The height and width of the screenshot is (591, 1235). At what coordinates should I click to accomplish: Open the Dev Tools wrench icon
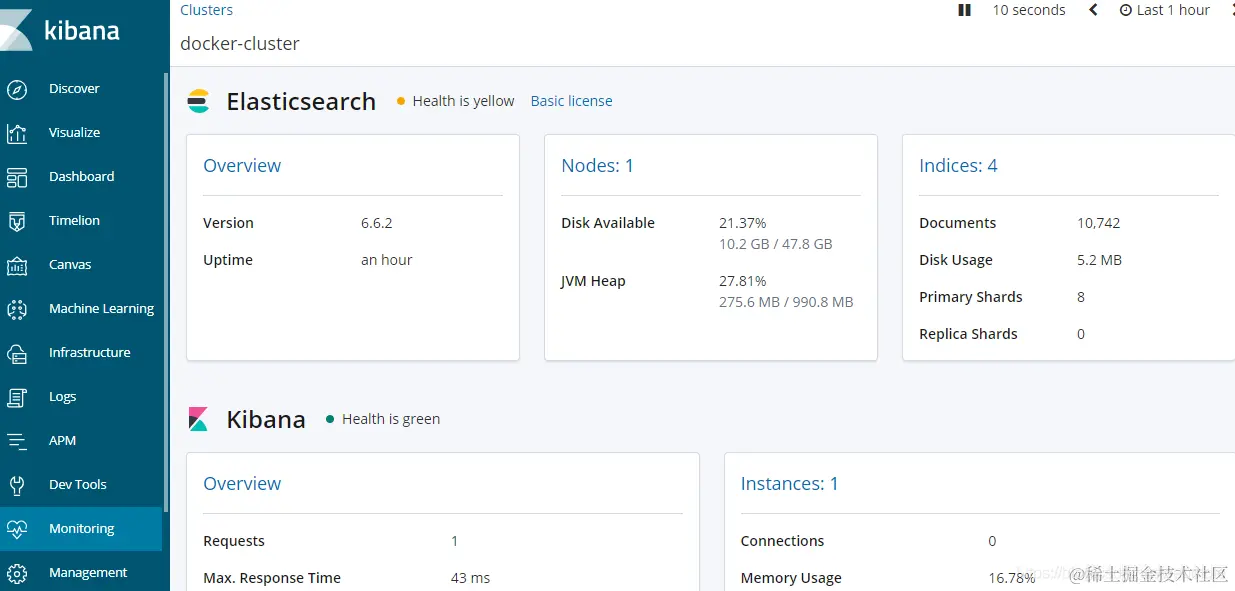17,485
